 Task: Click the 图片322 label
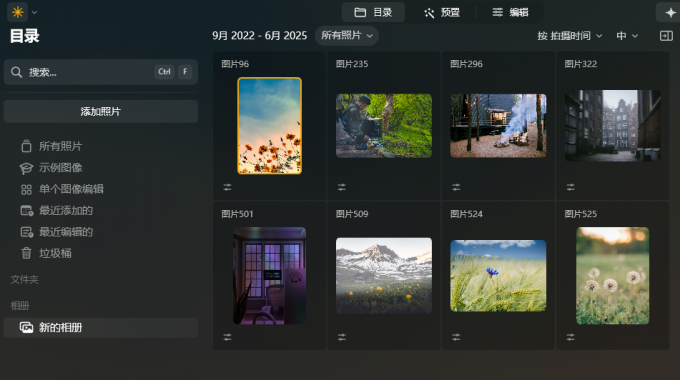tap(581, 64)
